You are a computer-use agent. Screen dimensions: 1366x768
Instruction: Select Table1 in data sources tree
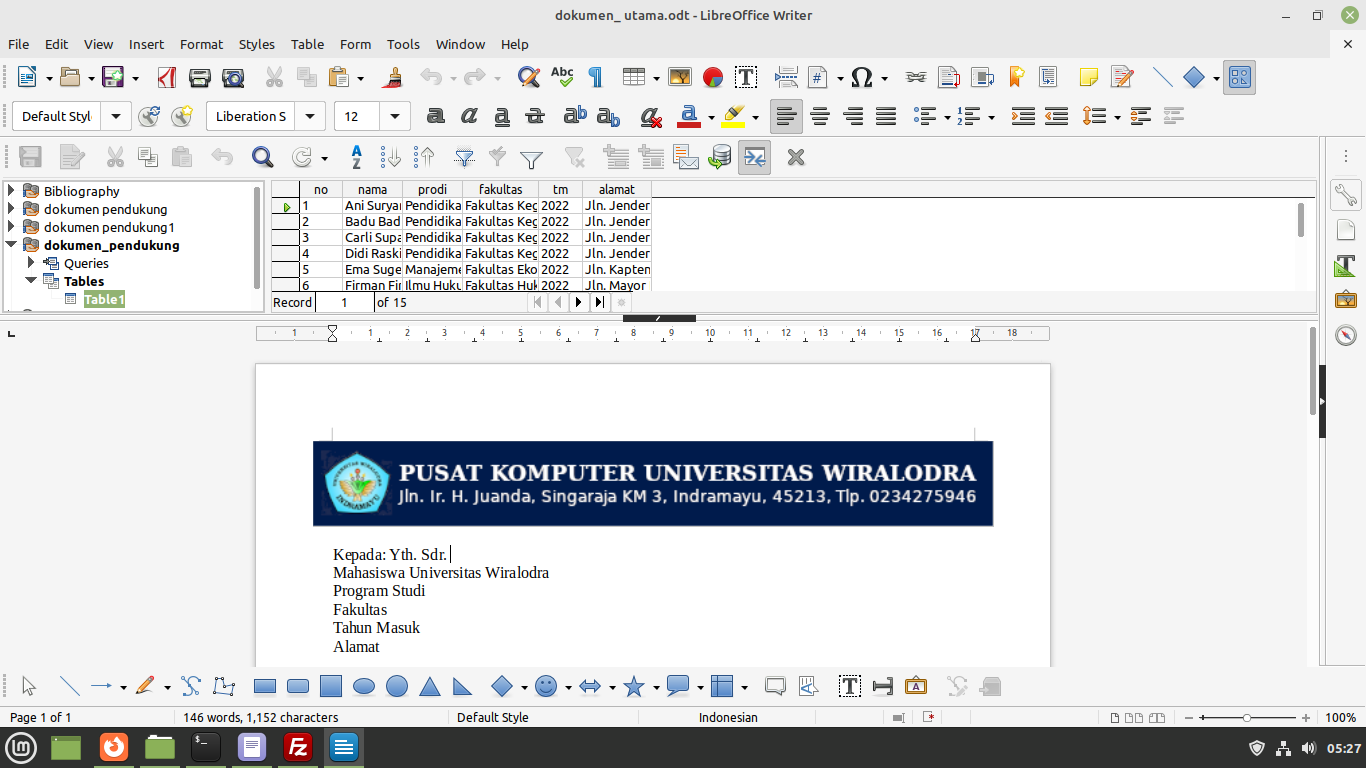[x=104, y=299]
